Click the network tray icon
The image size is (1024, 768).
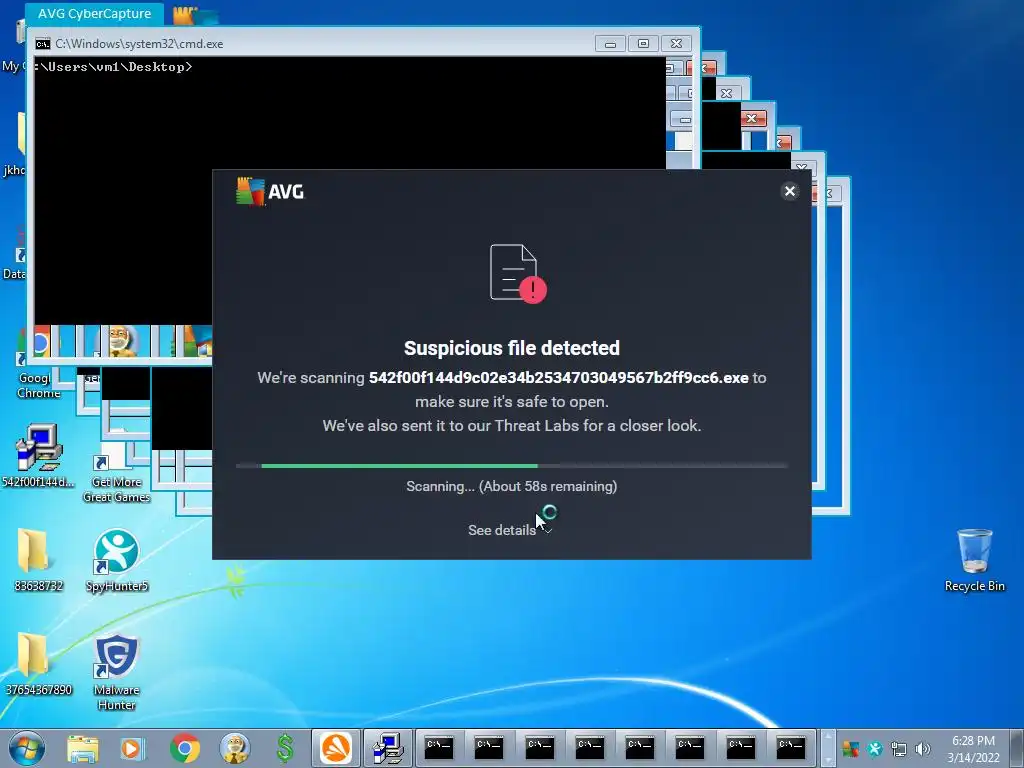[899, 749]
